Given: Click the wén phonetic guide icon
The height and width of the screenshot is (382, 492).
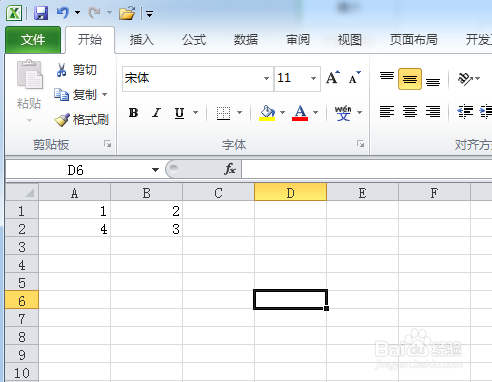Looking at the screenshot, I should click(343, 113).
